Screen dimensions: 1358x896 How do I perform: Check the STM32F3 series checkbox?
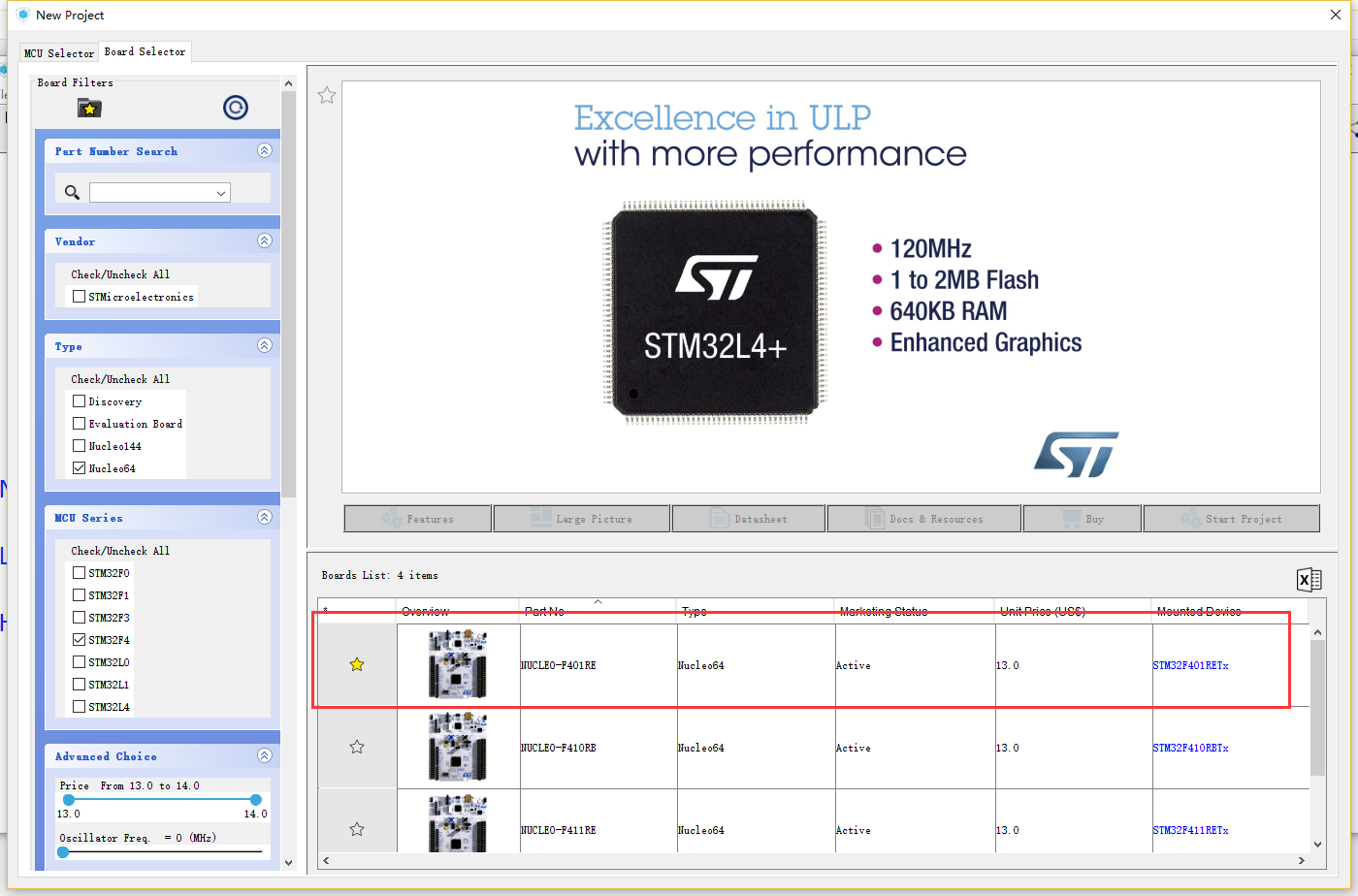[x=79, y=617]
